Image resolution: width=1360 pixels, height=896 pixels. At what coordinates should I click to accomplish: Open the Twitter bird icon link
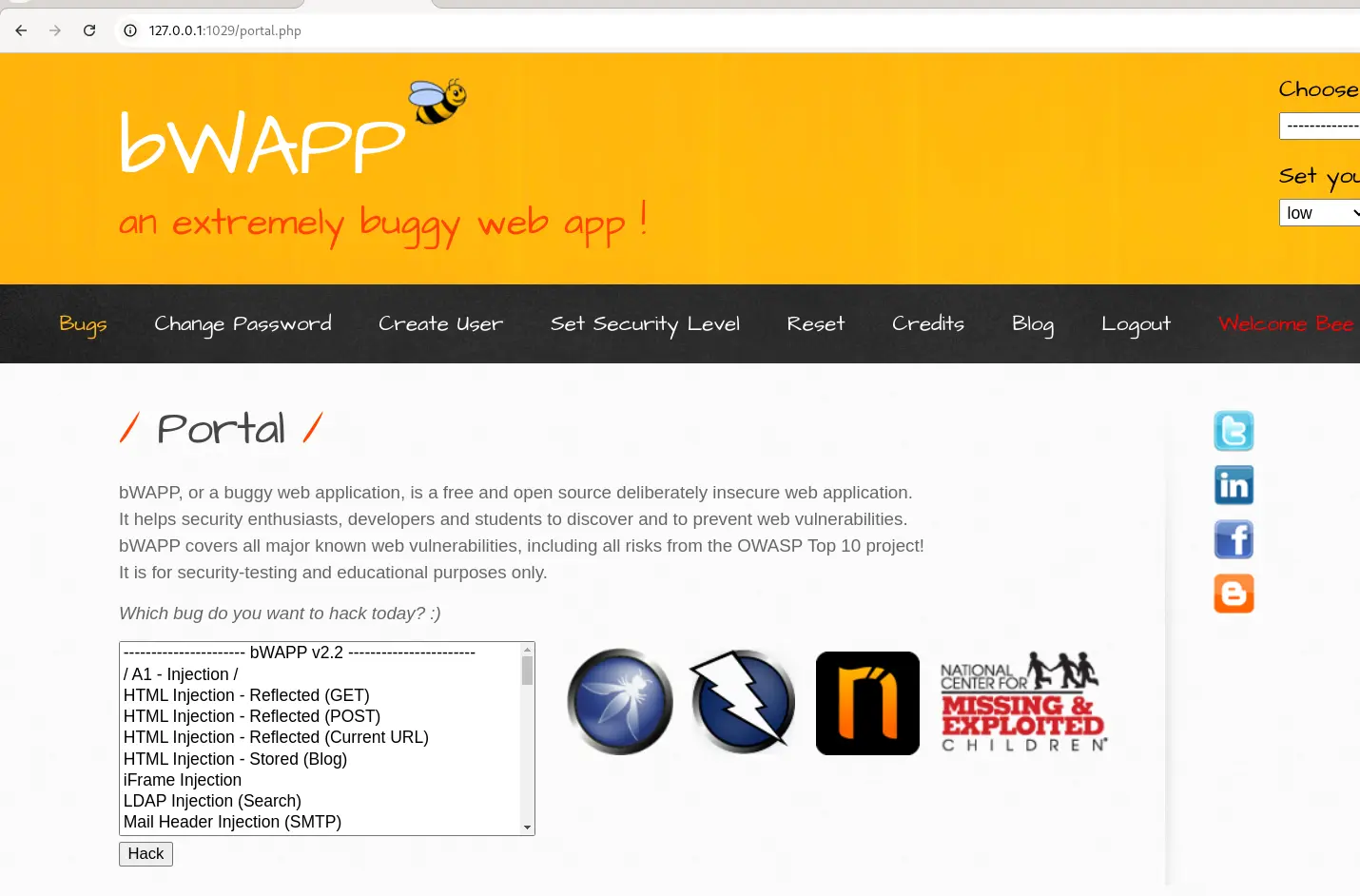(1234, 431)
